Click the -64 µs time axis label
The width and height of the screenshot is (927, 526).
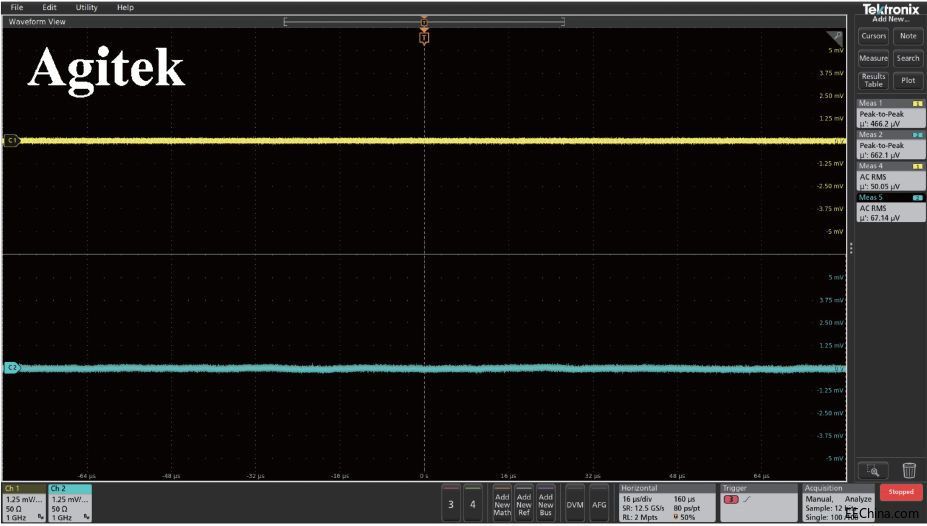pos(87,476)
